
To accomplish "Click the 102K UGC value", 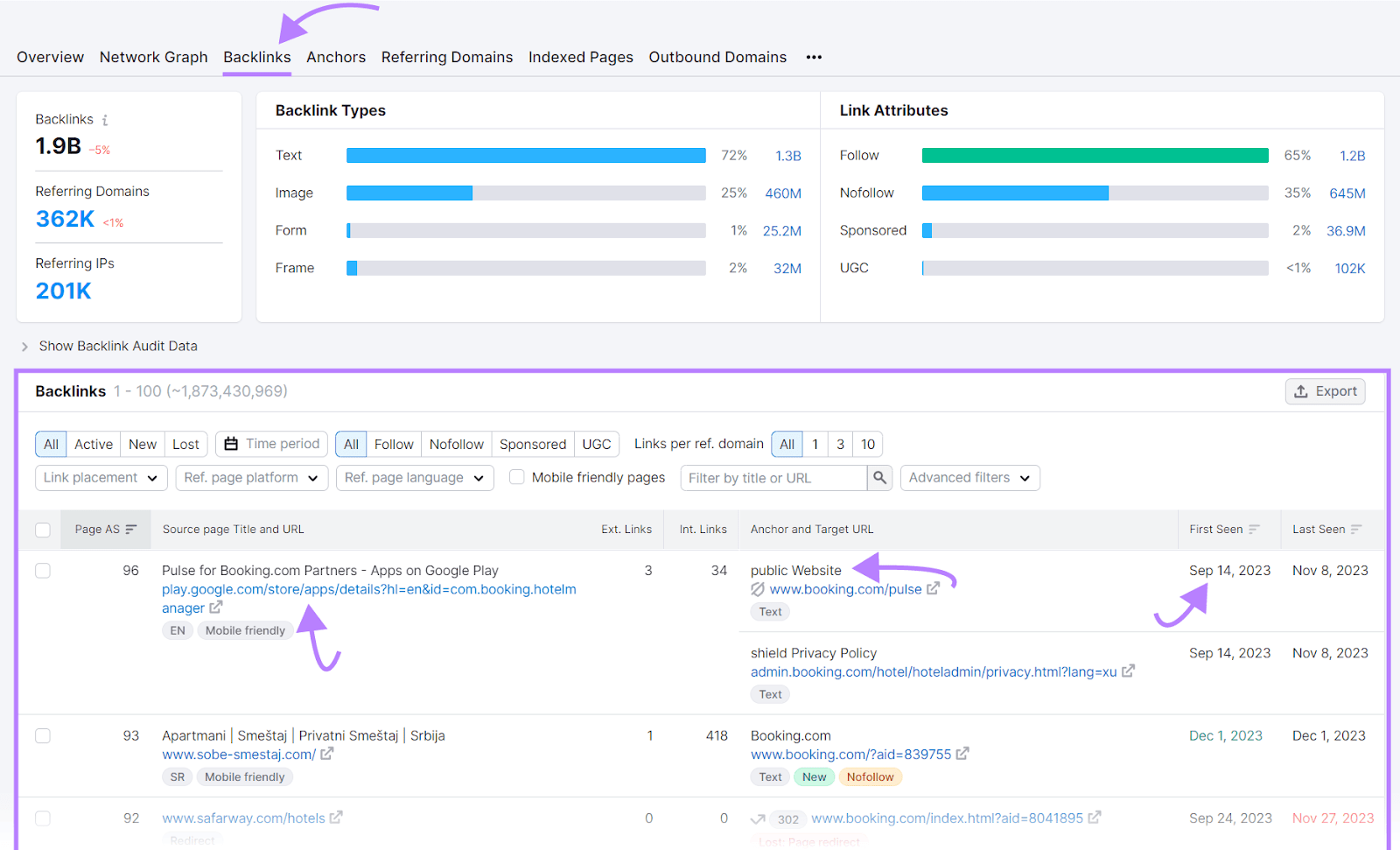I will [x=1350, y=269].
